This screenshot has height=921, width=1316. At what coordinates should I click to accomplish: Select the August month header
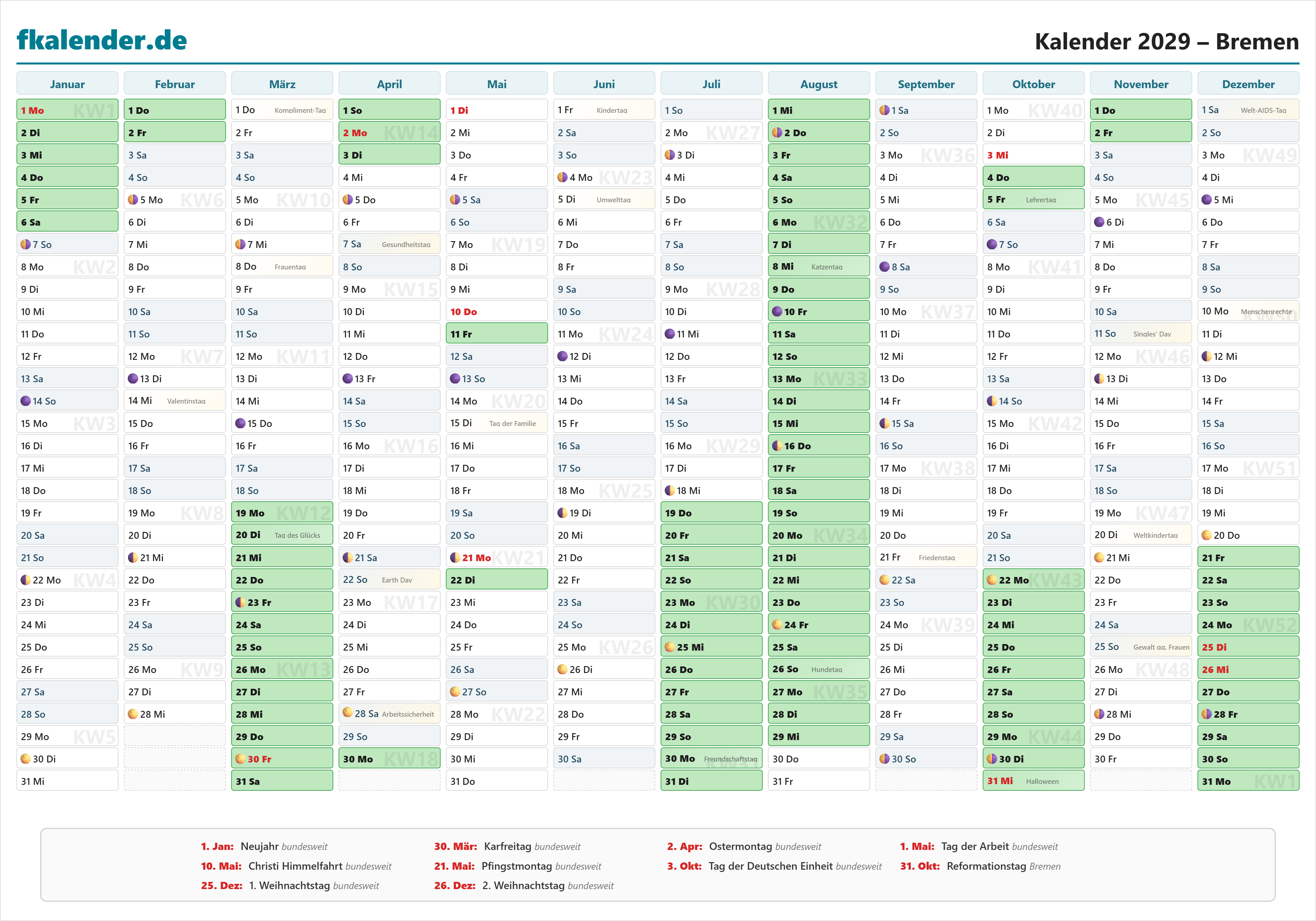819,84
